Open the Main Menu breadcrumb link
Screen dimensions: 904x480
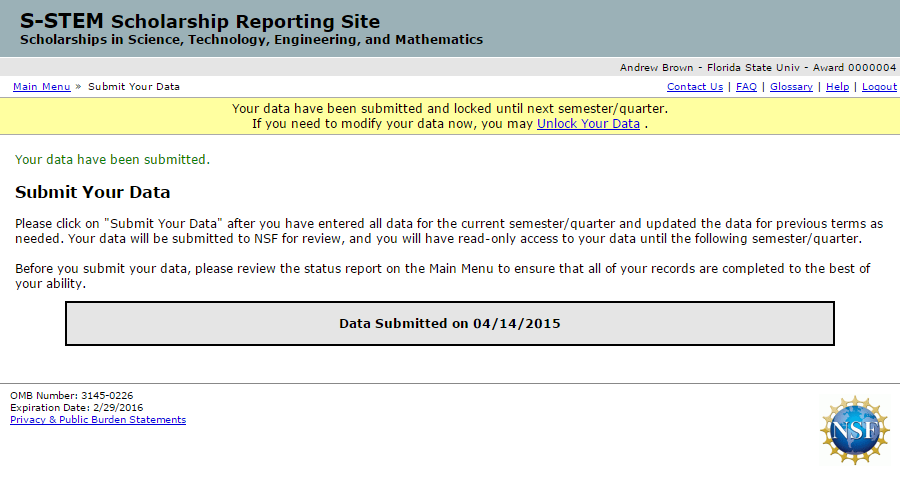tap(42, 86)
